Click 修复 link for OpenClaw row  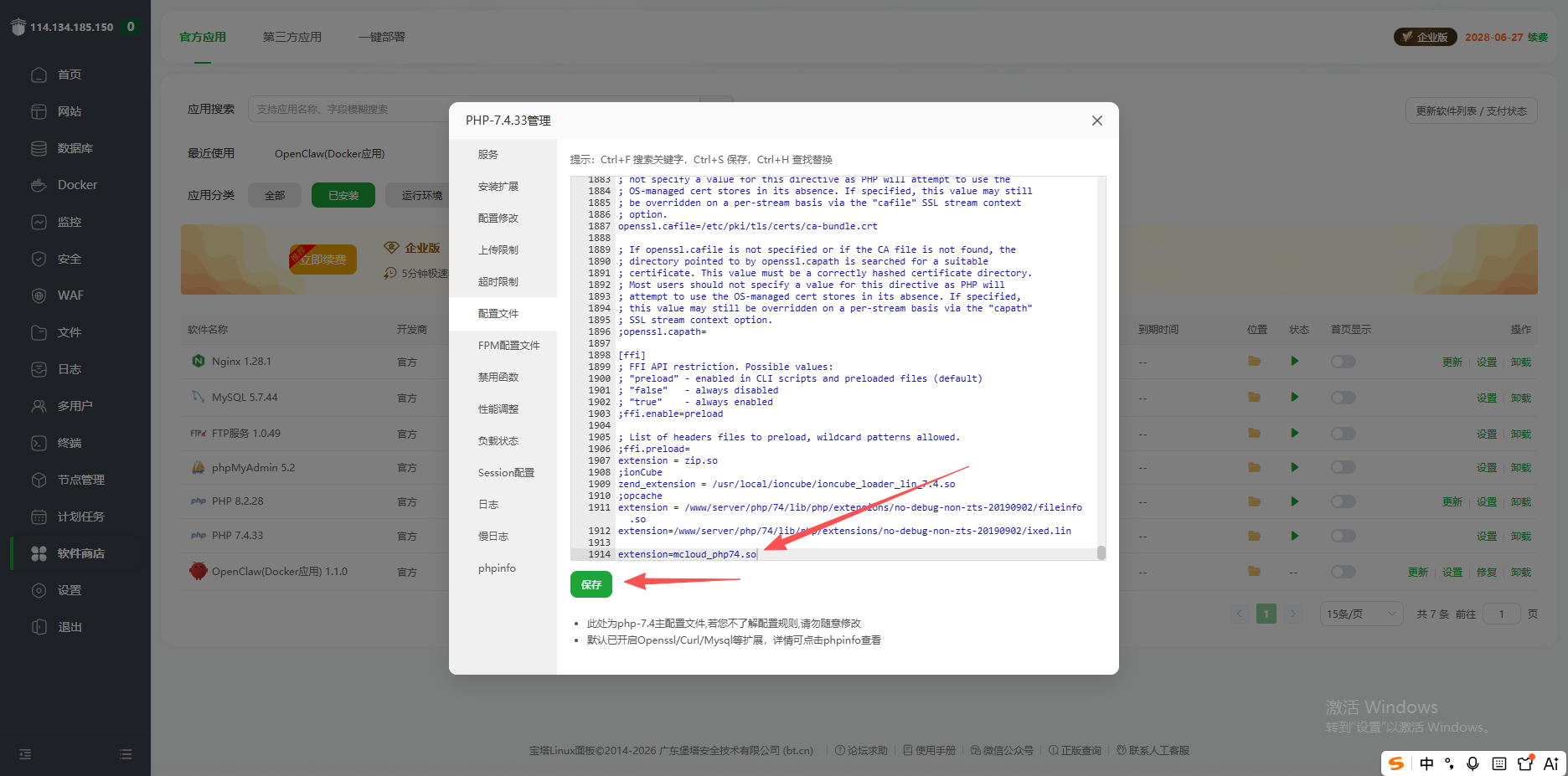[x=1487, y=573]
